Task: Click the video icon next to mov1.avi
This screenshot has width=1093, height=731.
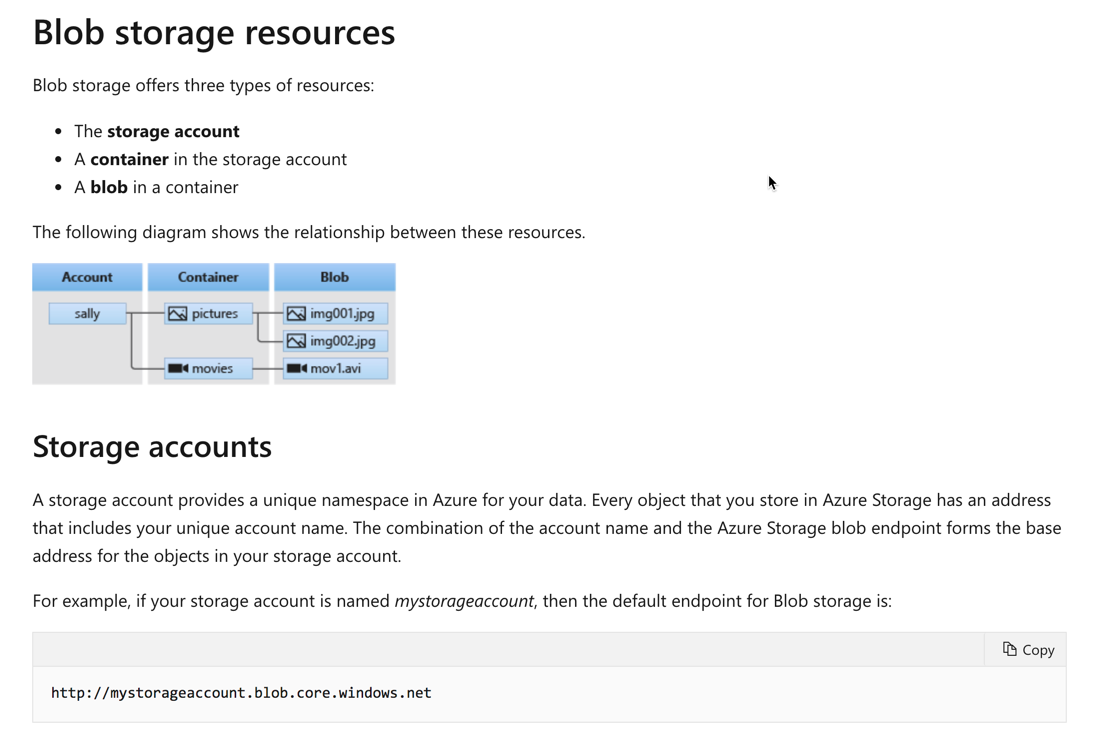Action: pyautogui.click(x=296, y=369)
